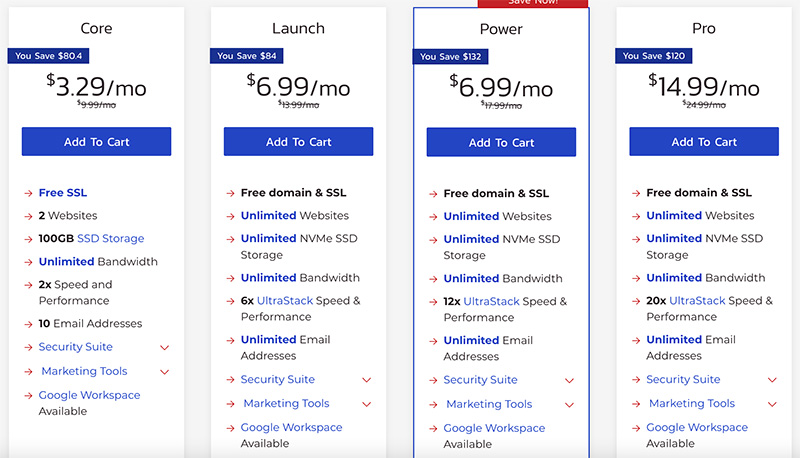Add the Core plan to cart
The height and width of the screenshot is (458, 800).
click(96, 142)
